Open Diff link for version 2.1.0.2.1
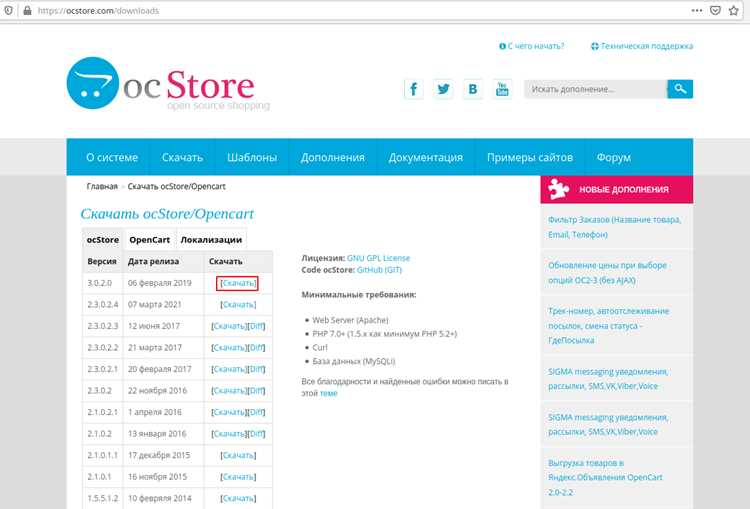The image size is (750, 509). tap(256, 412)
